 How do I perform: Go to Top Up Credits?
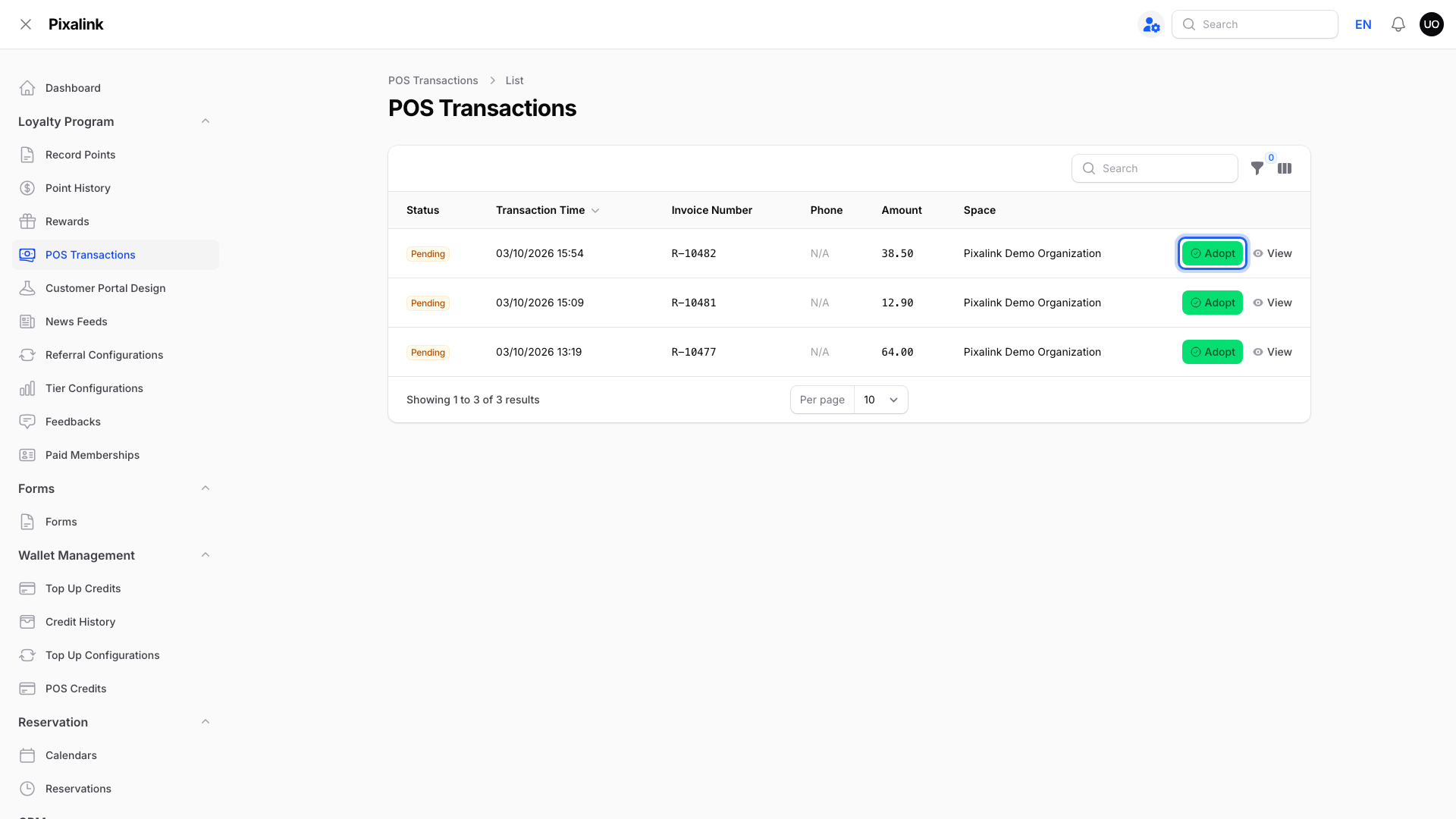115,588
